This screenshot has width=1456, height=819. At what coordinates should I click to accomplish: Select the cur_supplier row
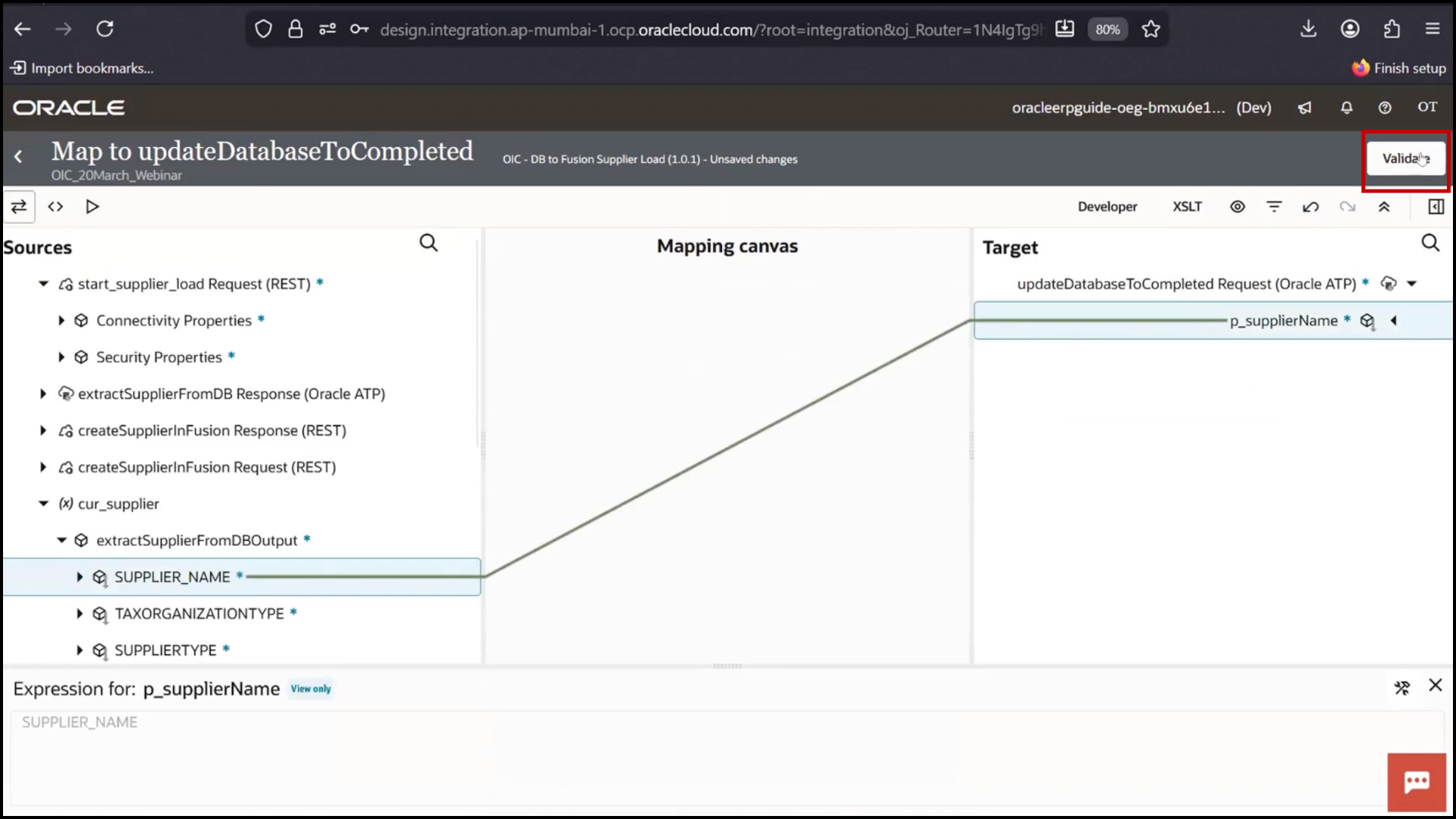pyautogui.click(x=241, y=504)
